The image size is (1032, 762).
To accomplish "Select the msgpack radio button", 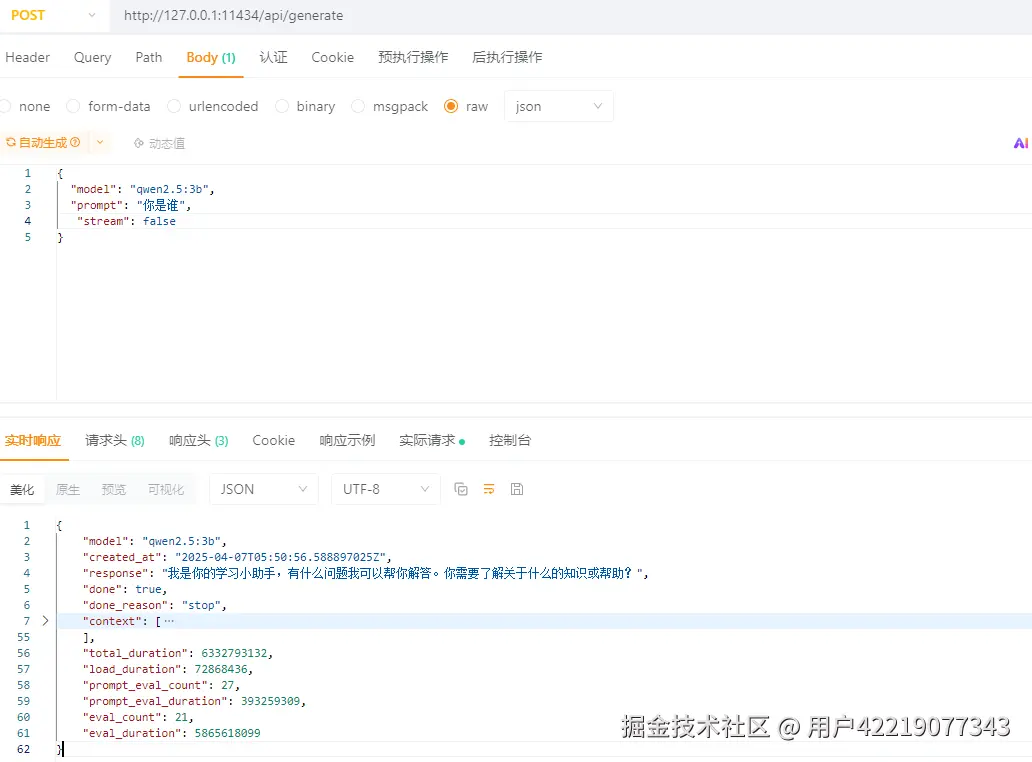I will (x=358, y=106).
